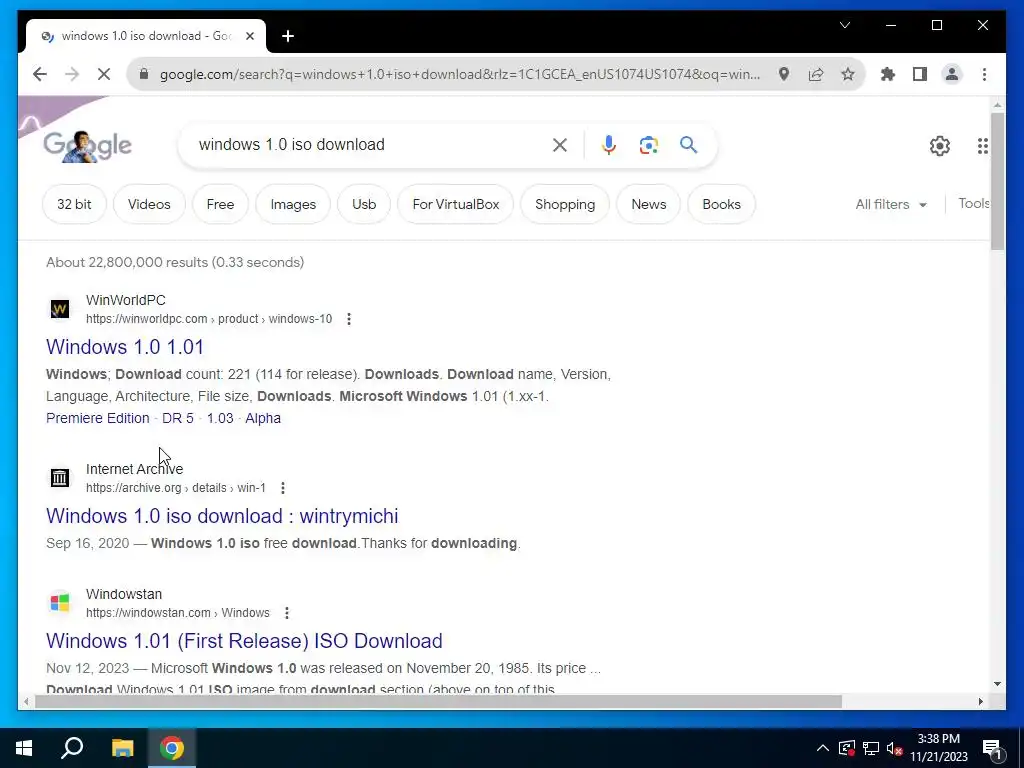Viewport: 1024px width, 768px height.
Task: Stop loading the page
Action: [104, 74]
